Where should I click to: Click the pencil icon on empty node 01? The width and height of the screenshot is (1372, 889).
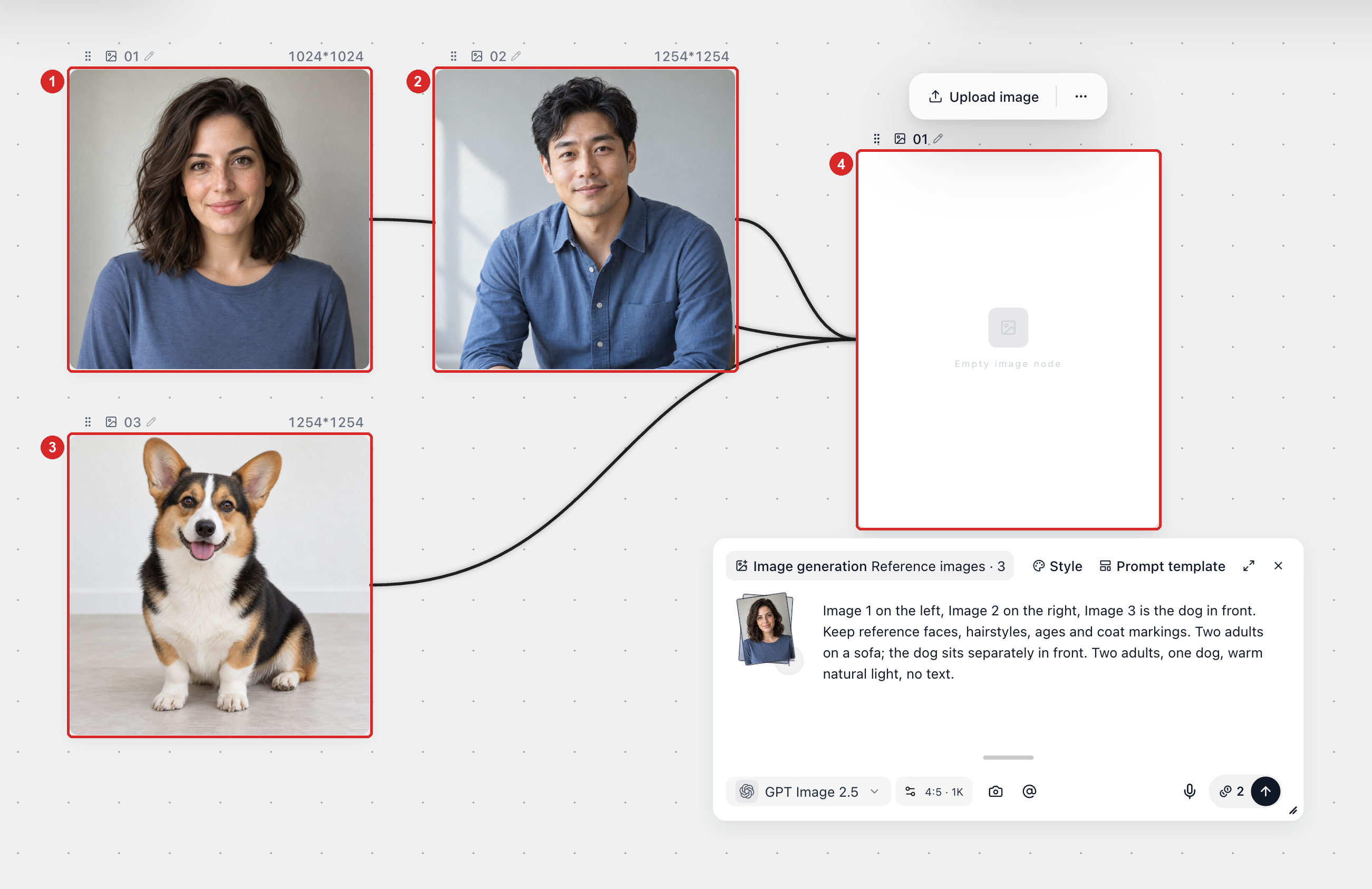pyautogui.click(x=939, y=138)
